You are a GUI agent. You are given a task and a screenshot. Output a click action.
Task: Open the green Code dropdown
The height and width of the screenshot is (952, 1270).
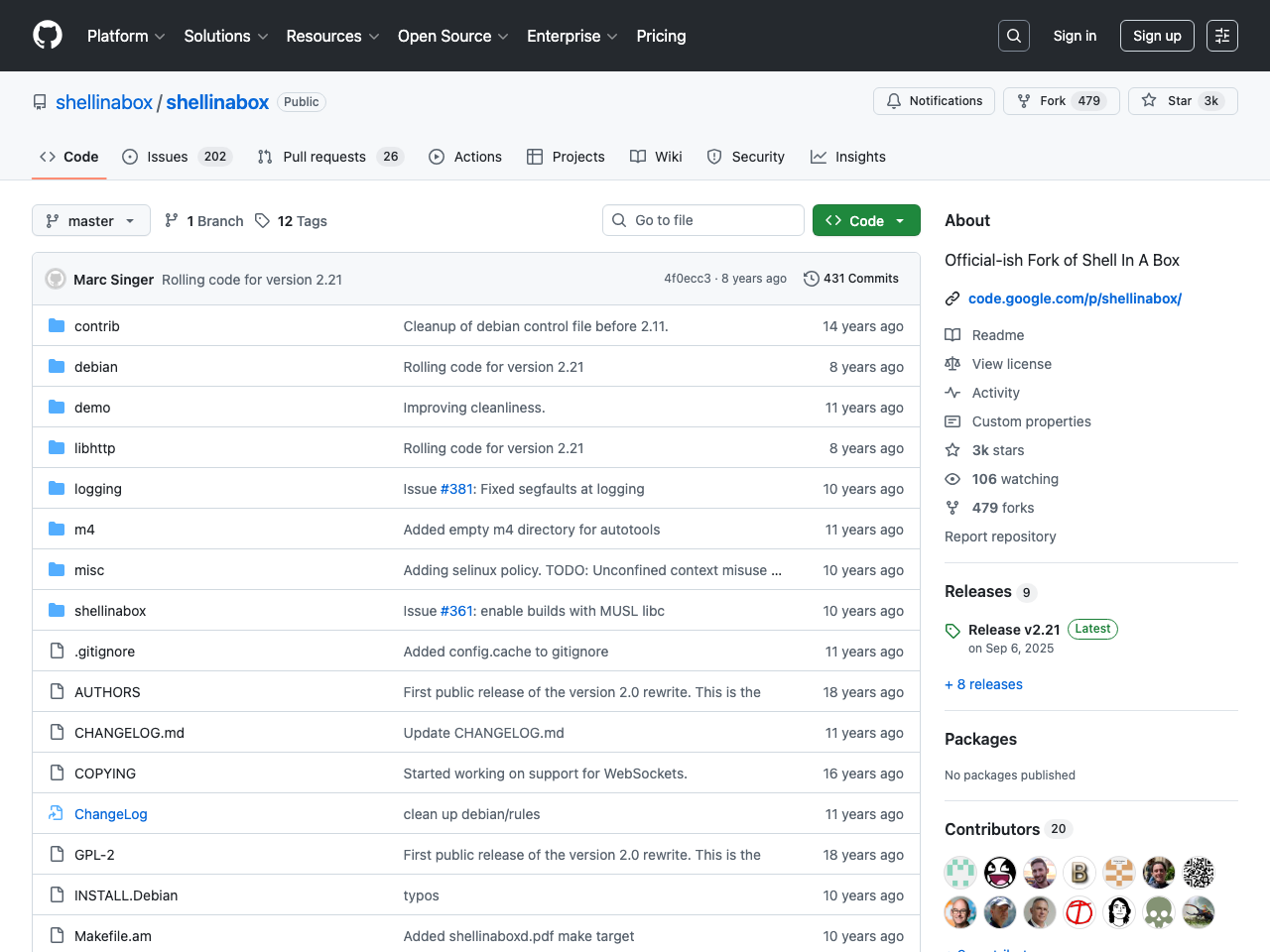866,221
